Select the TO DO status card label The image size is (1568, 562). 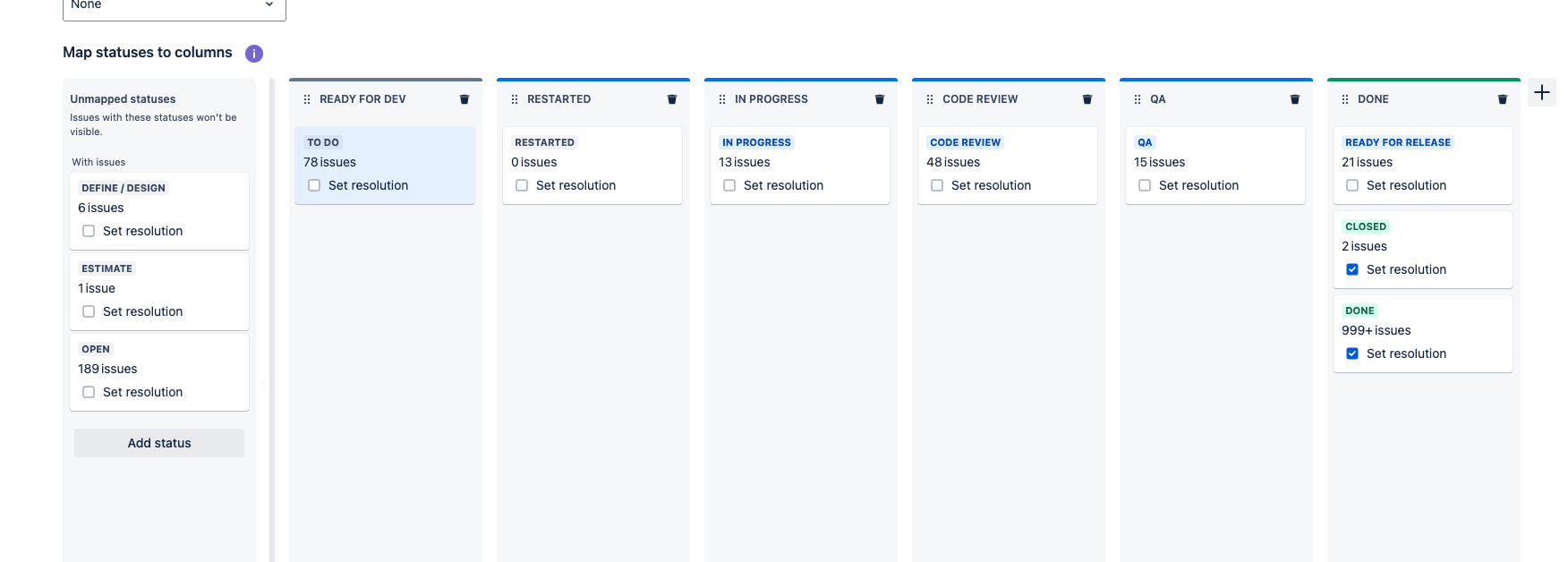pyautogui.click(x=323, y=142)
